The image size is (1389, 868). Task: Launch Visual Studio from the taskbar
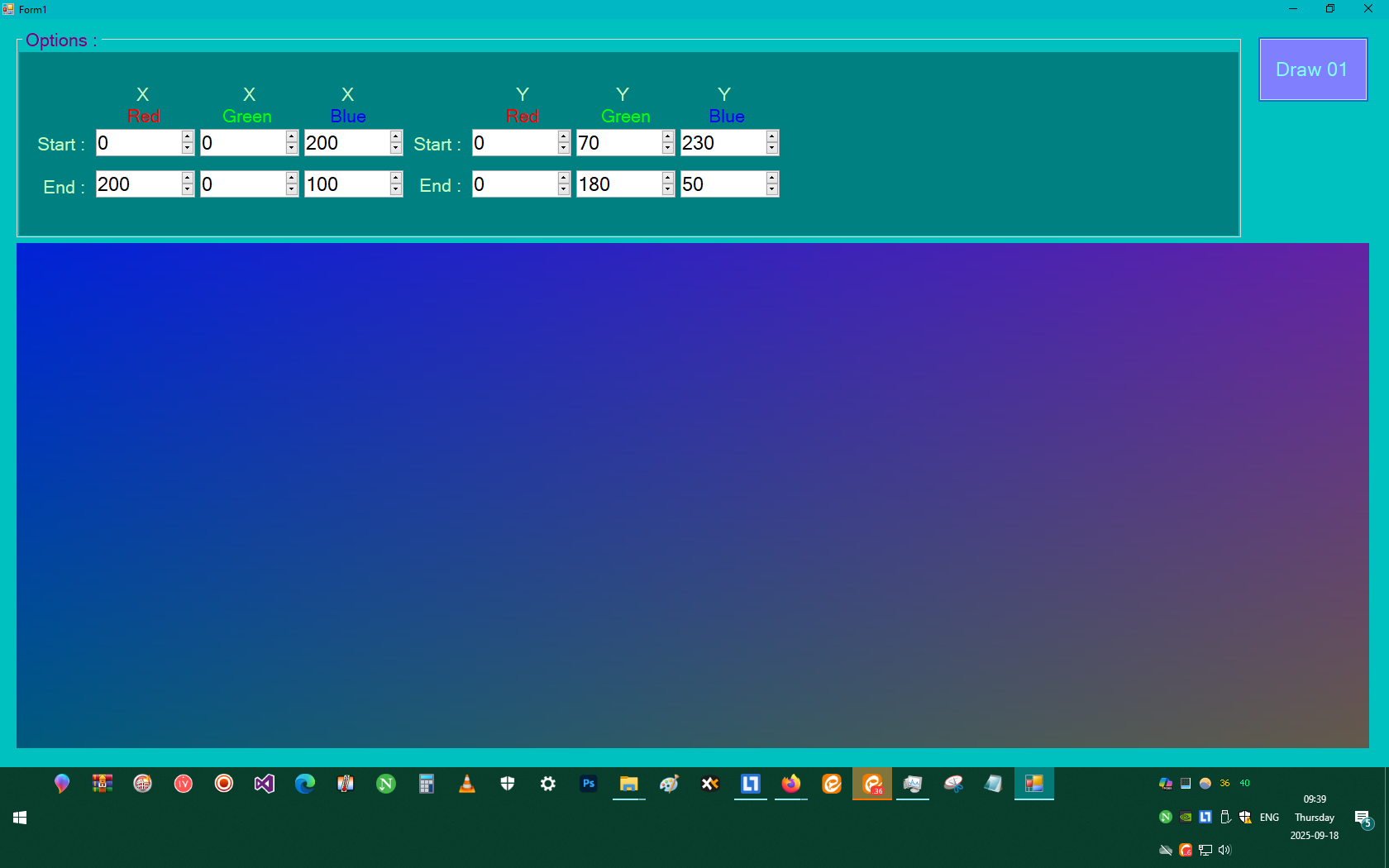coord(264,784)
